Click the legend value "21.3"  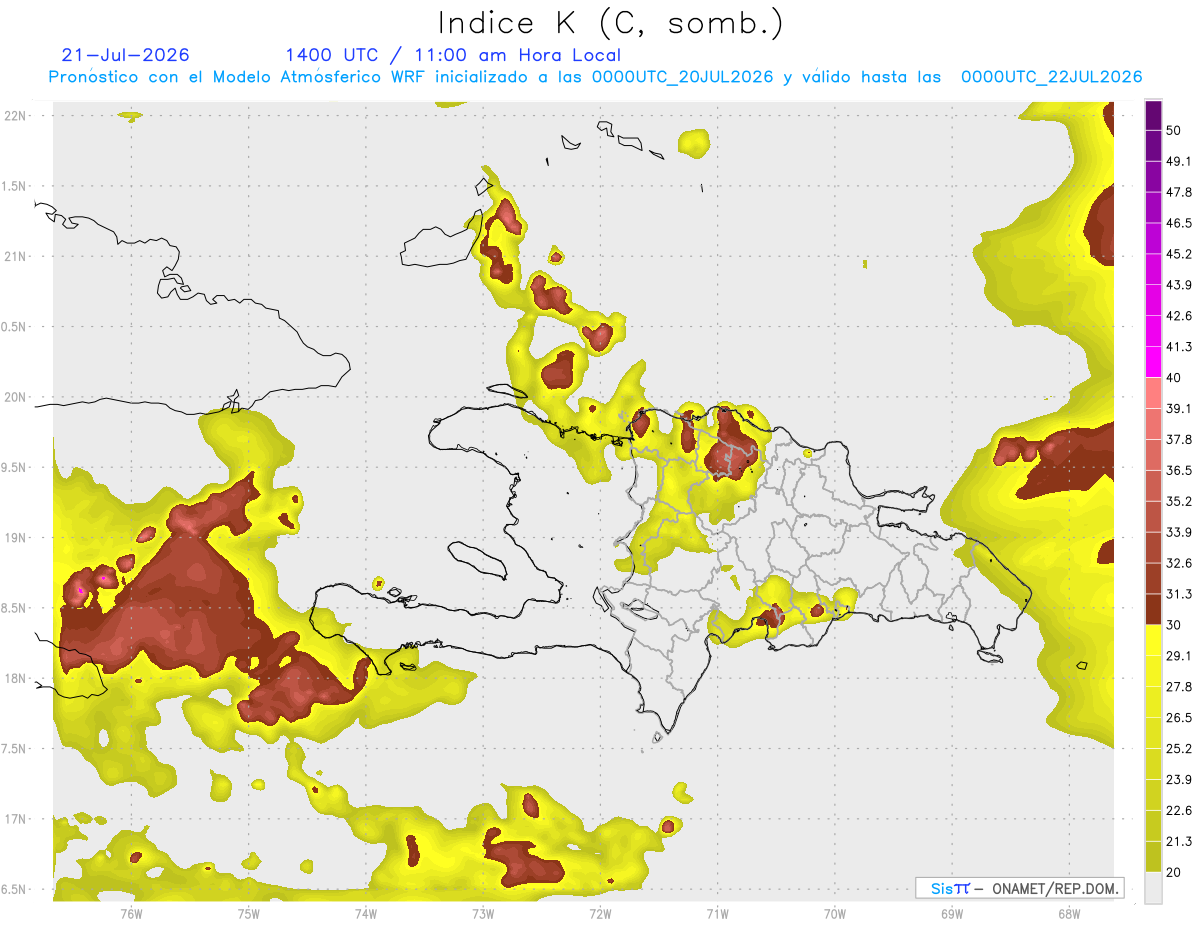pos(1178,842)
